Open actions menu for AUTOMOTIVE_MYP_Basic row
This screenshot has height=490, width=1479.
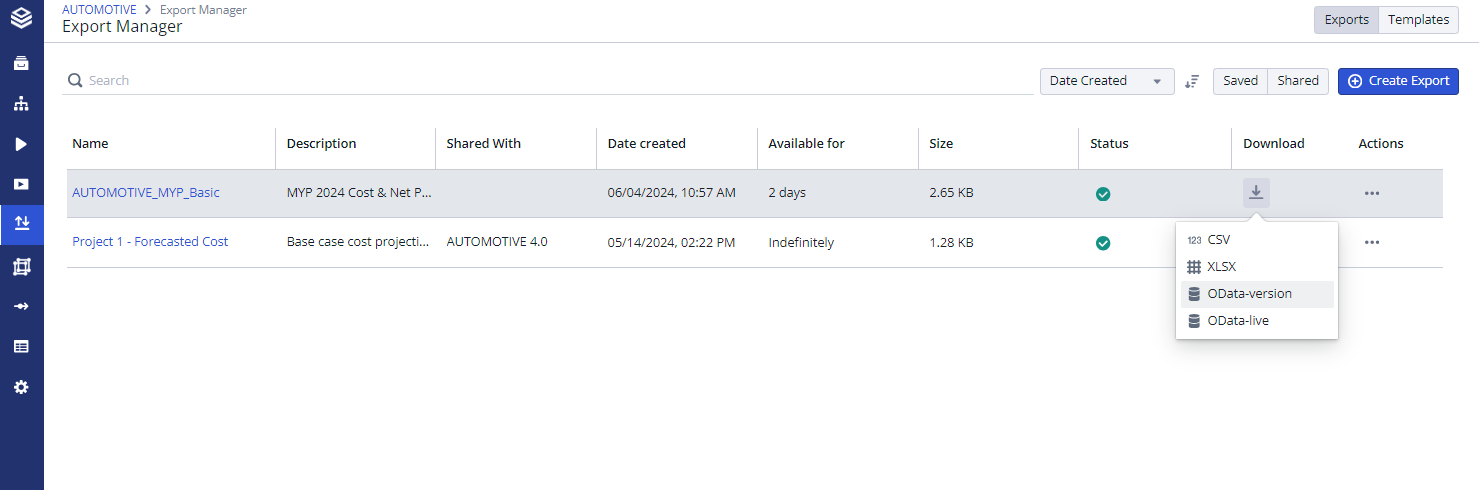1371,193
